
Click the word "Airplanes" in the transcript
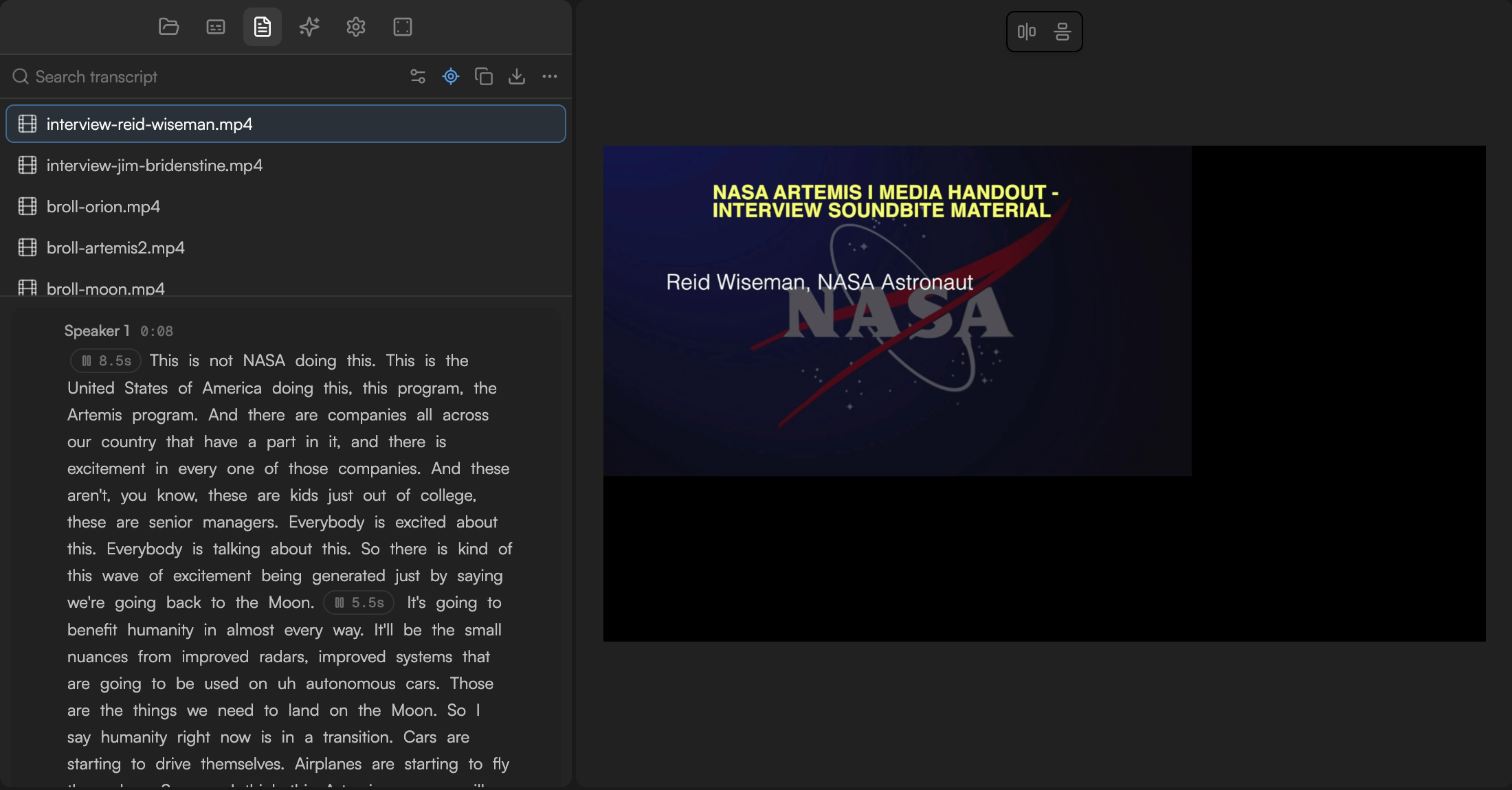click(328, 764)
